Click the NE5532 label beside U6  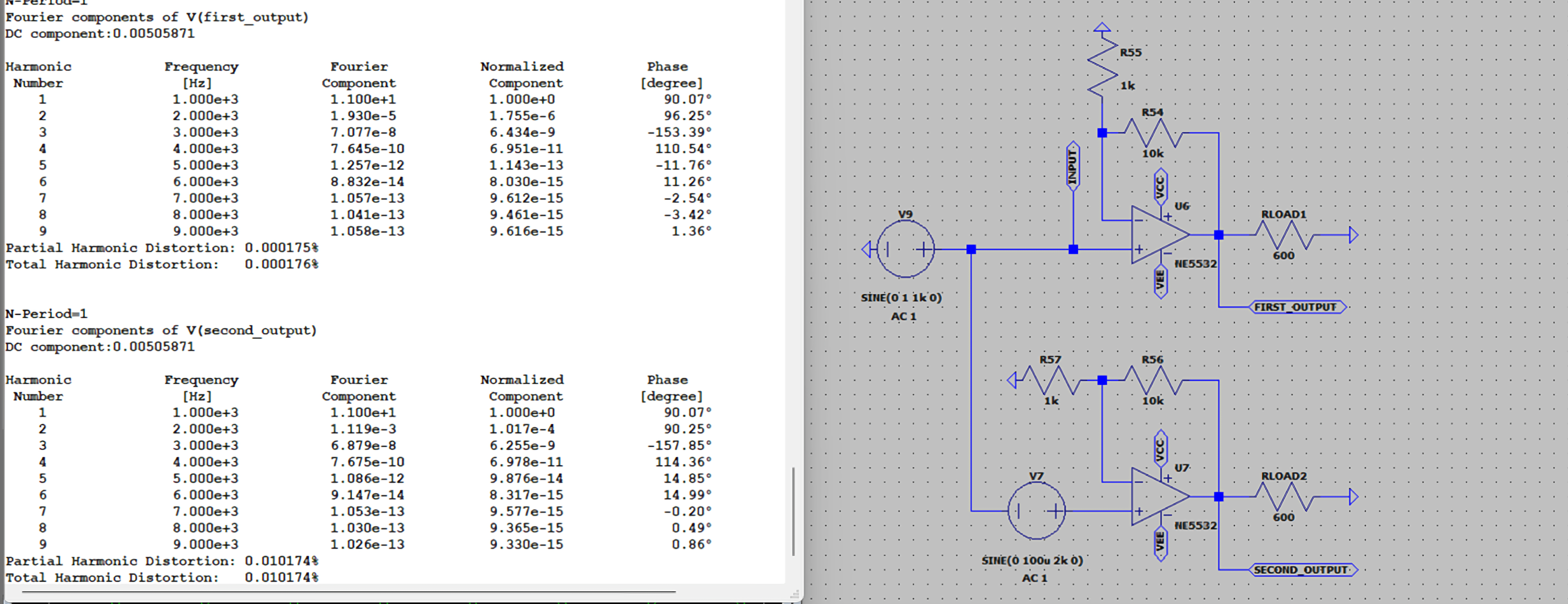pyautogui.click(x=1196, y=264)
